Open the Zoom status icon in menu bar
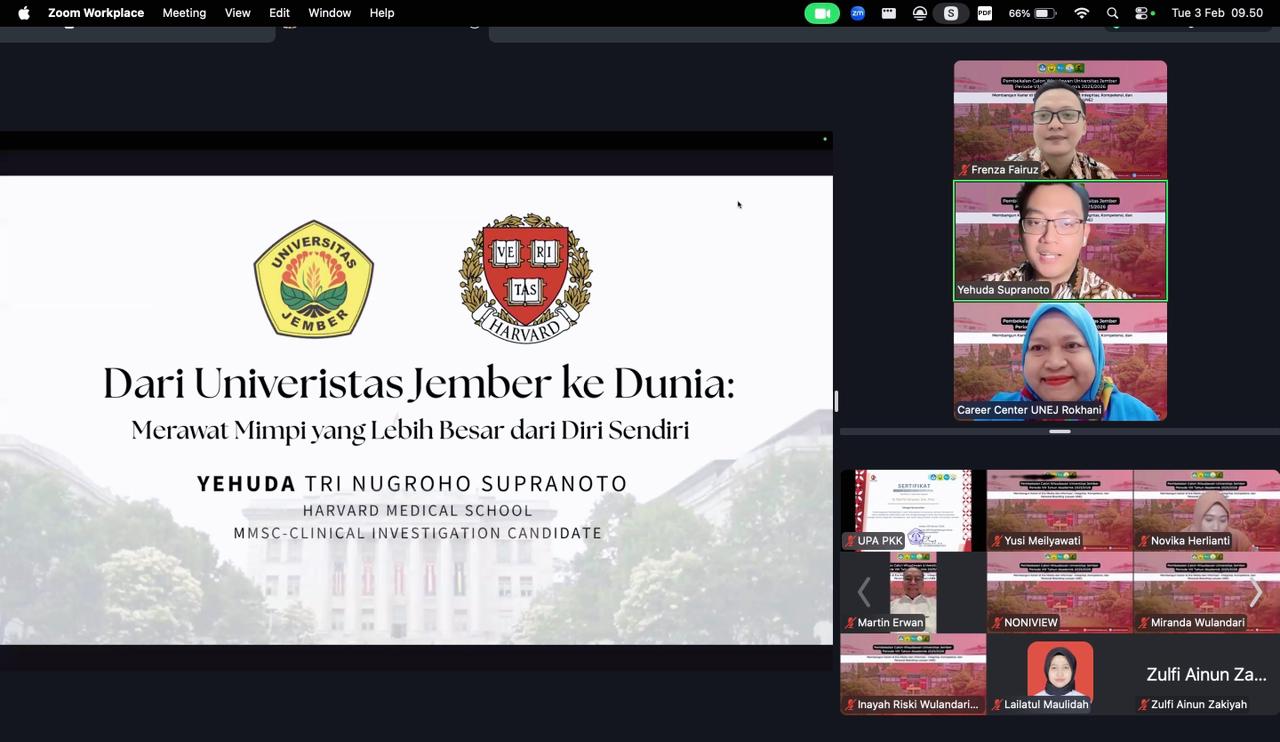Screen dimensions: 1280x742 pos(857,13)
